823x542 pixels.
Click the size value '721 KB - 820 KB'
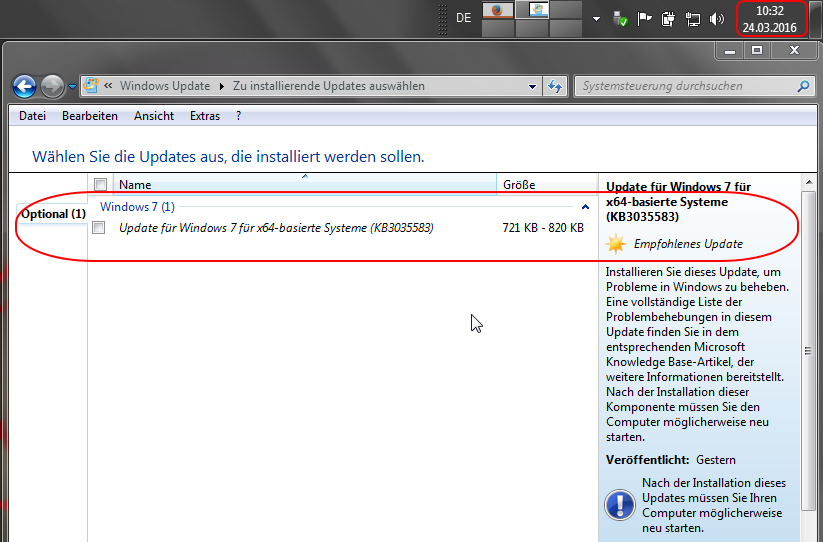coord(543,228)
